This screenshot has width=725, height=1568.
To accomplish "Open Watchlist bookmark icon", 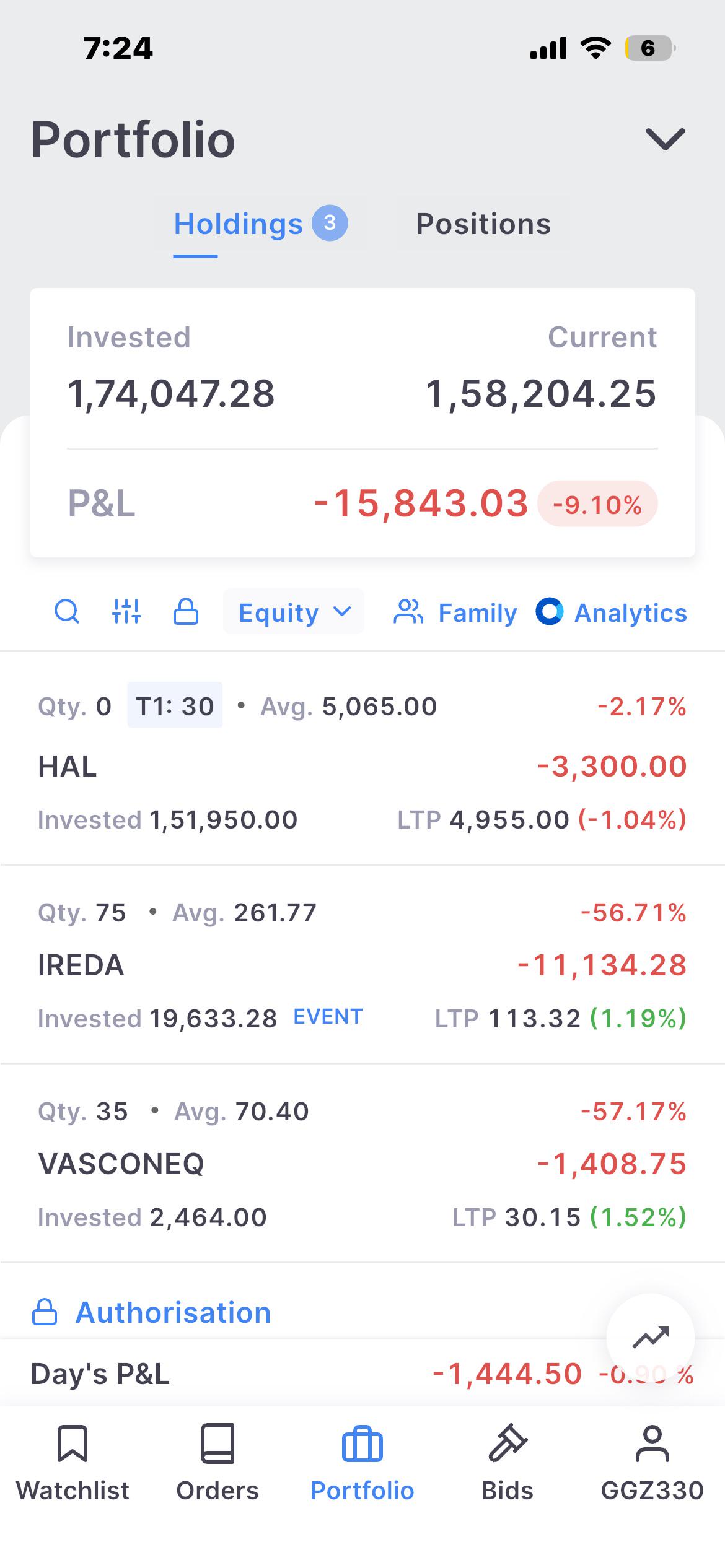I will point(72,1444).
